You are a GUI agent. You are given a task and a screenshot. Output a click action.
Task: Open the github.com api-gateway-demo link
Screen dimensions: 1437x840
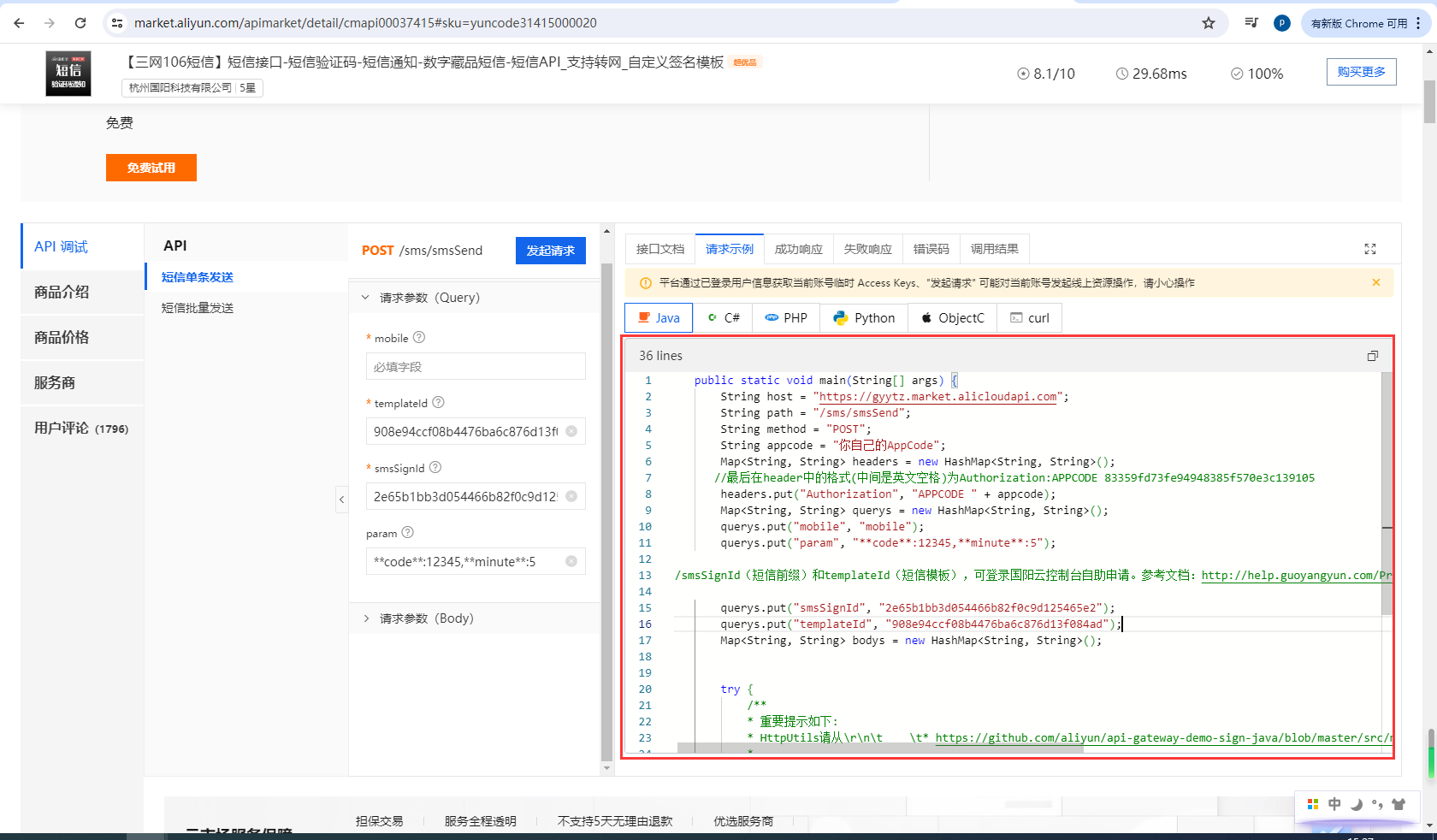[1163, 738]
